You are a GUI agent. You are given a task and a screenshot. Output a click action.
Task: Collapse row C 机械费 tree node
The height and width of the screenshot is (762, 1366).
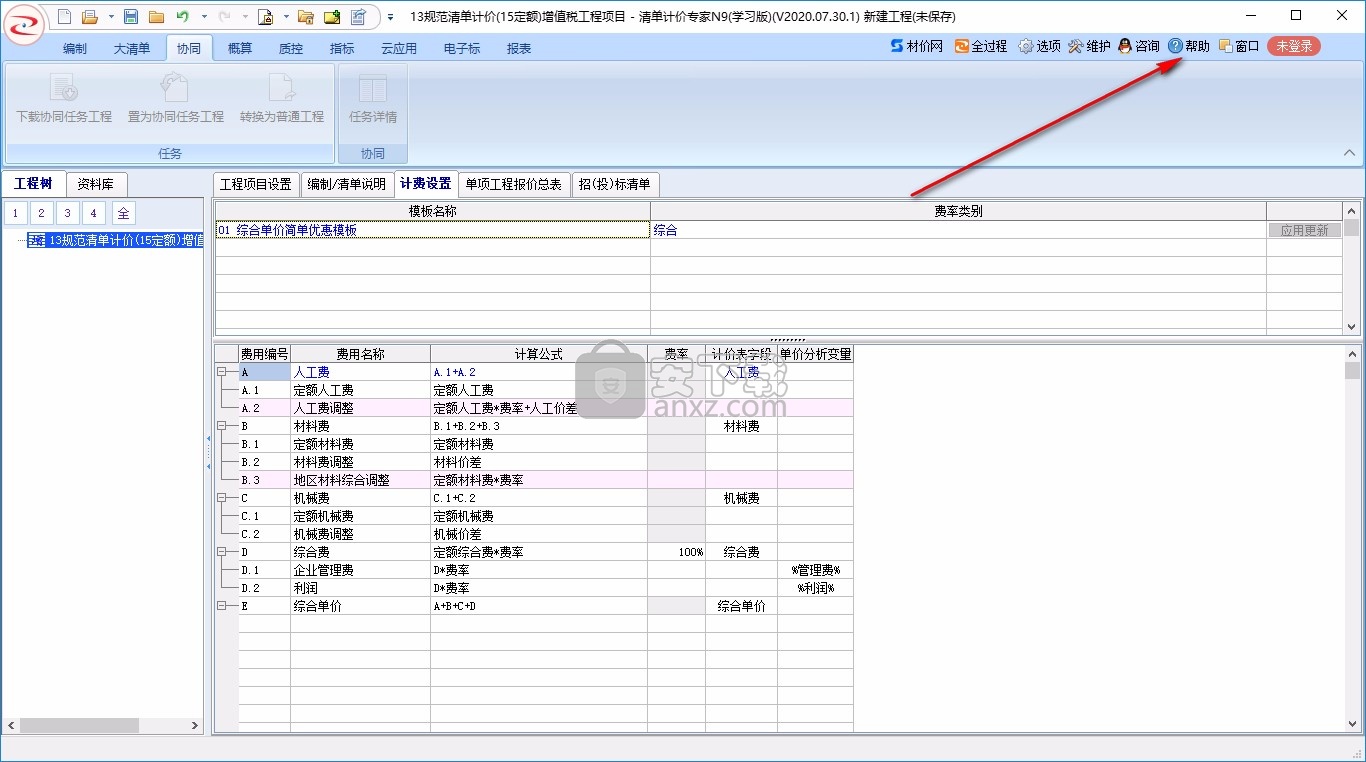222,498
